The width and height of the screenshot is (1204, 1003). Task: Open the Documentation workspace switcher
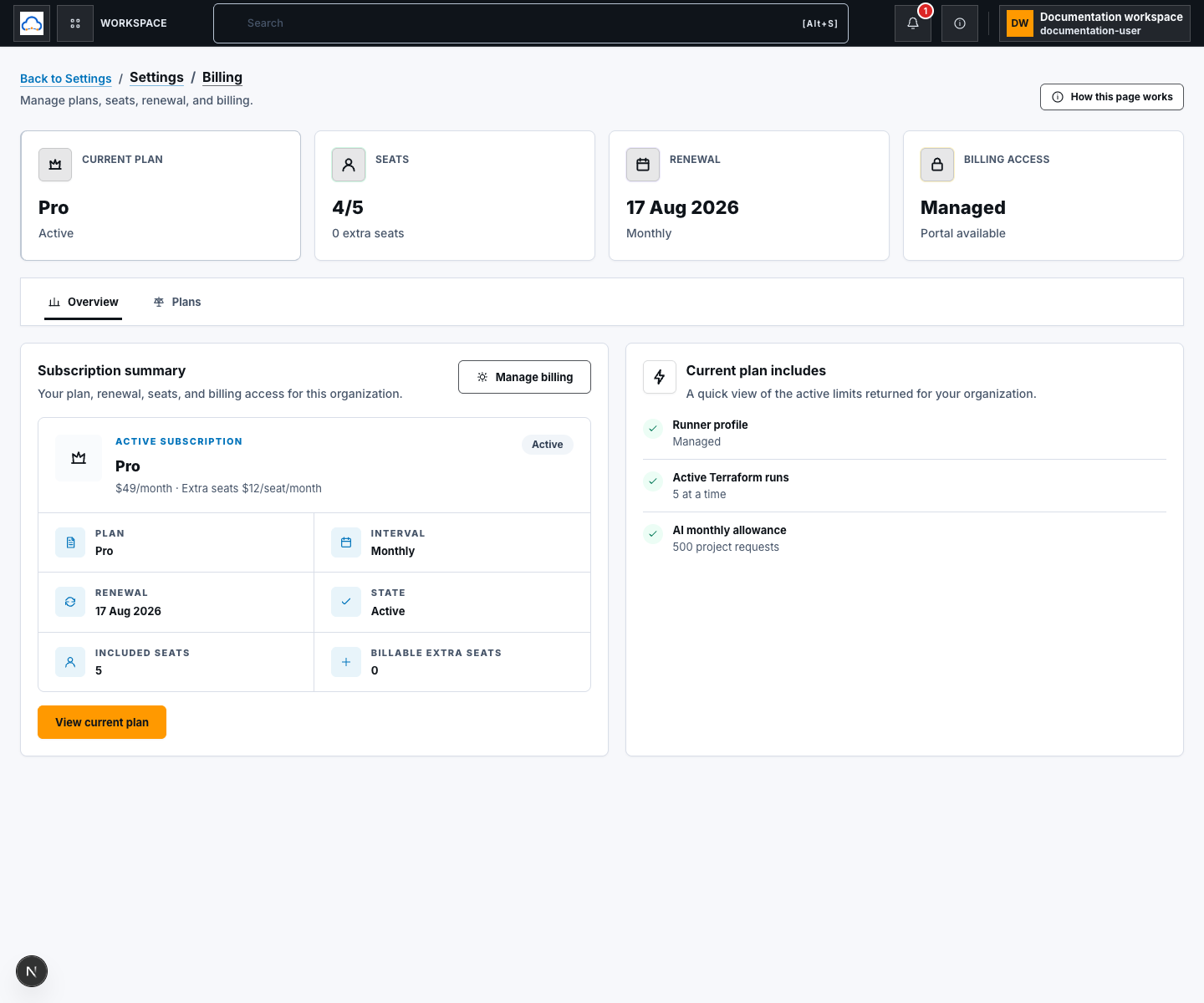pos(1094,23)
